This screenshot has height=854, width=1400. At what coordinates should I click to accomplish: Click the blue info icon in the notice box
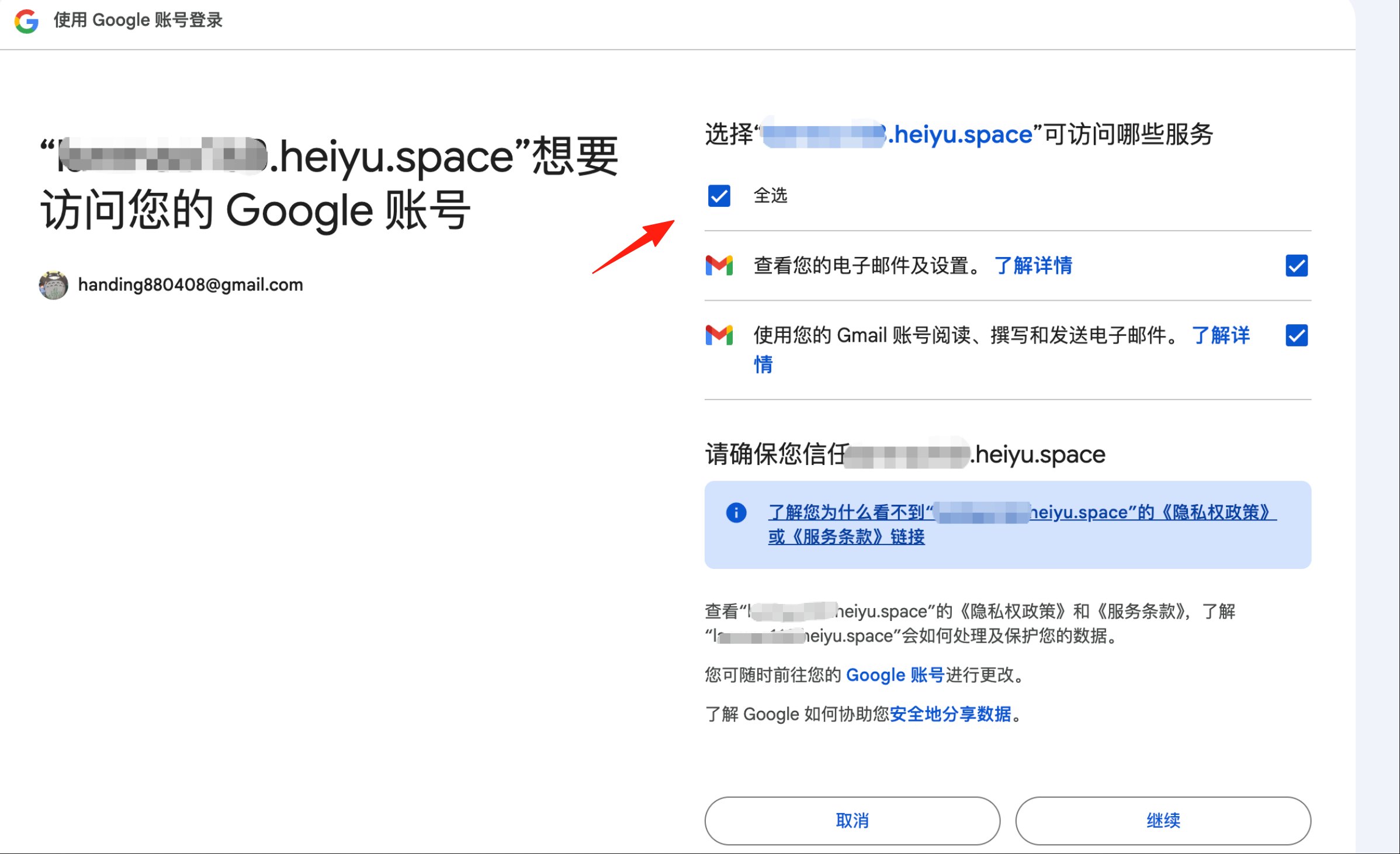[736, 512]
